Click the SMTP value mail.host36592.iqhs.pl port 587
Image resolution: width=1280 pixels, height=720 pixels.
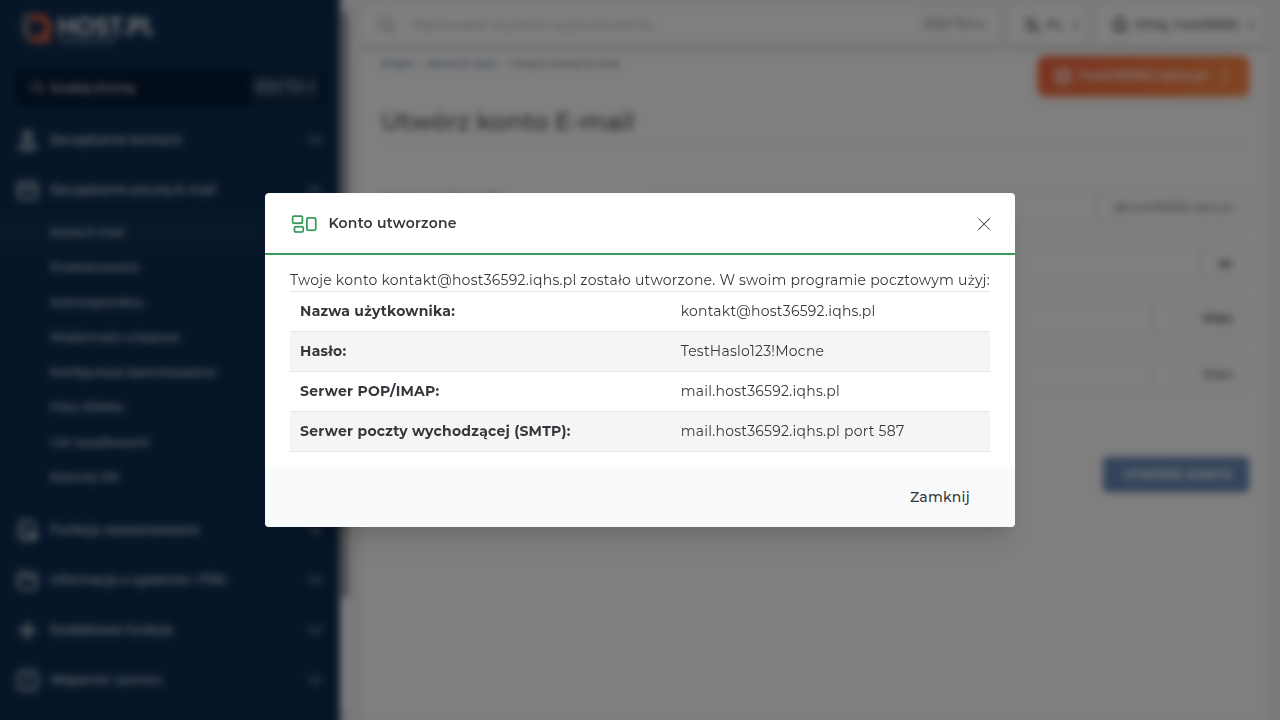point(792,431)
